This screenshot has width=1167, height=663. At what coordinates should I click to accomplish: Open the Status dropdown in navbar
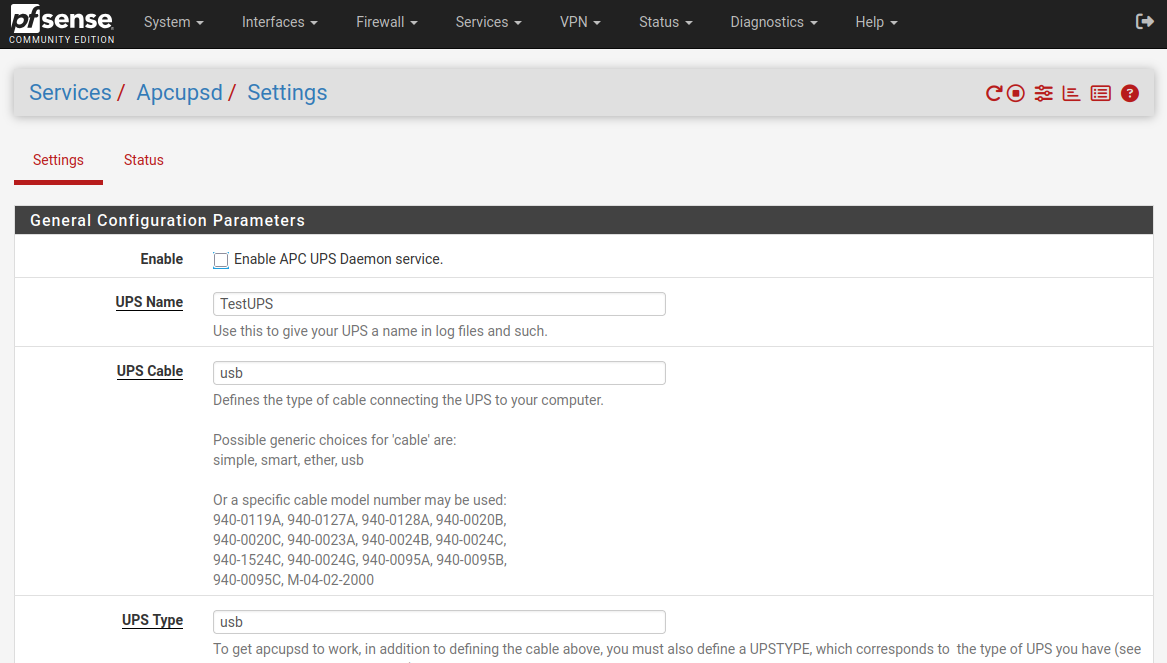665,22
